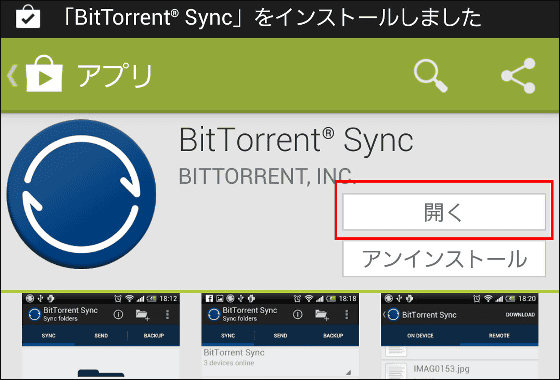Tap the アンインストール button
This screenshot has width=560, height=380.
444,259
